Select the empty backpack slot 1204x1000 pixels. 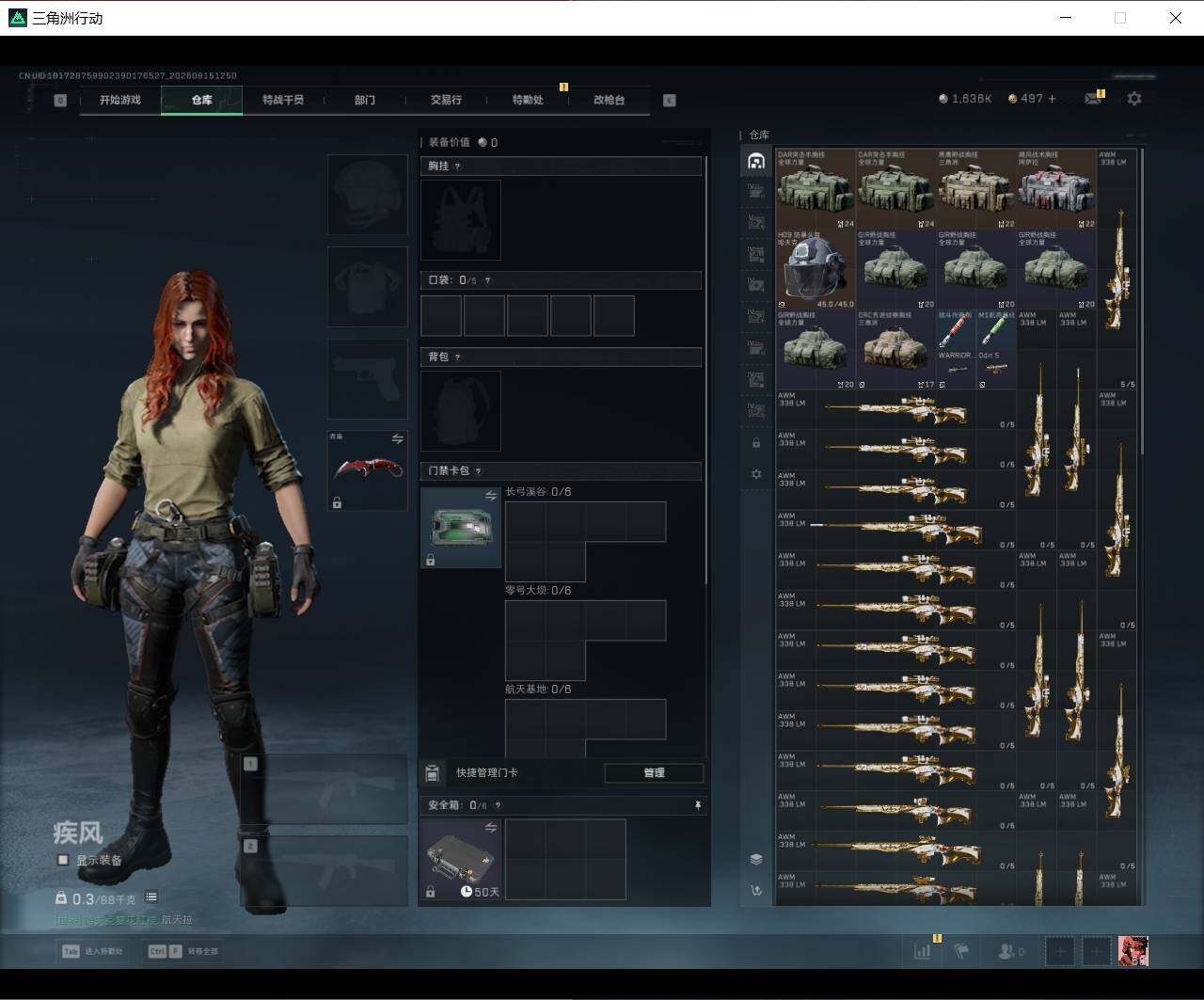461,410
